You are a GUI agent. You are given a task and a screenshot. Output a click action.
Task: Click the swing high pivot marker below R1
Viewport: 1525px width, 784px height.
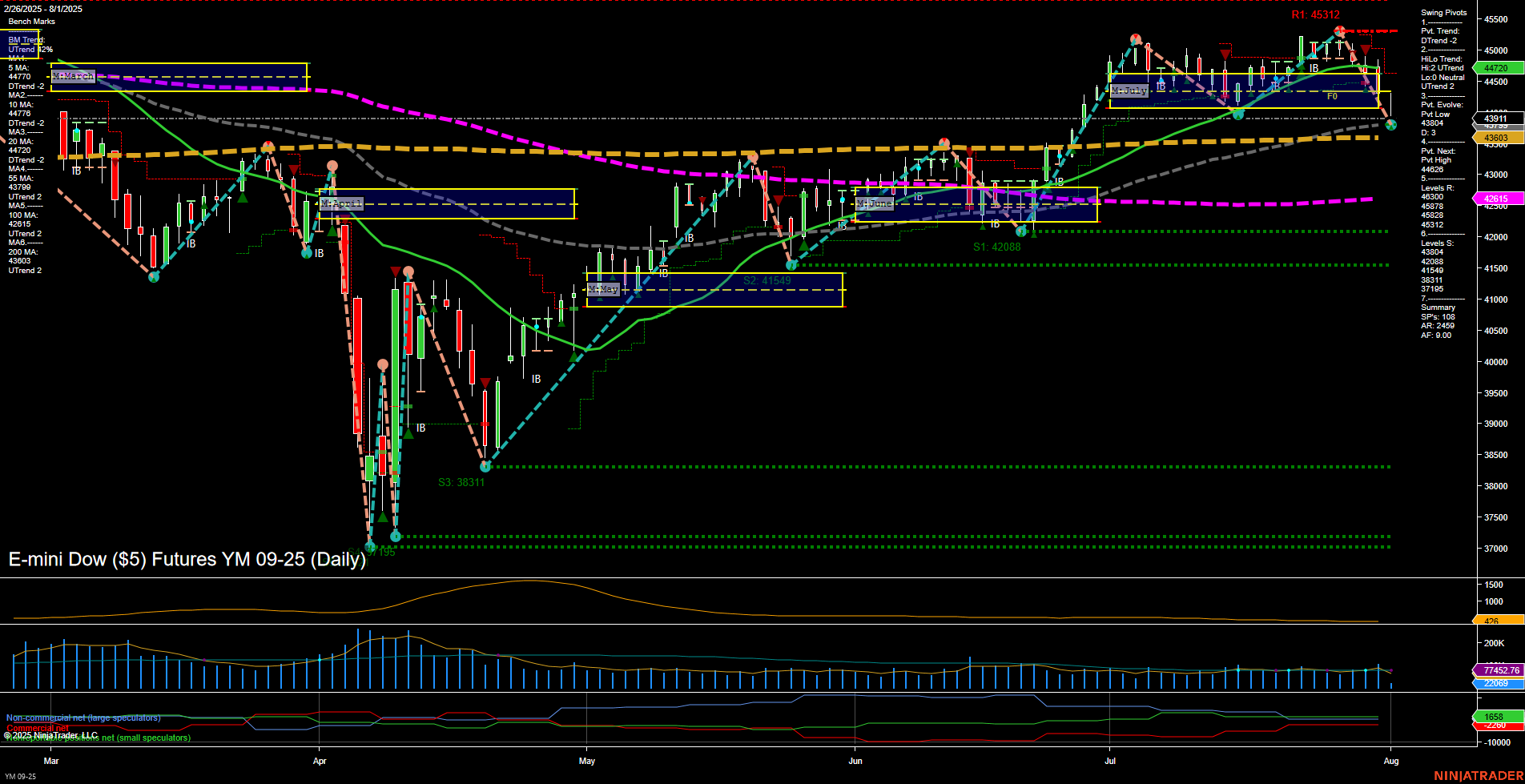point(1339,31)
